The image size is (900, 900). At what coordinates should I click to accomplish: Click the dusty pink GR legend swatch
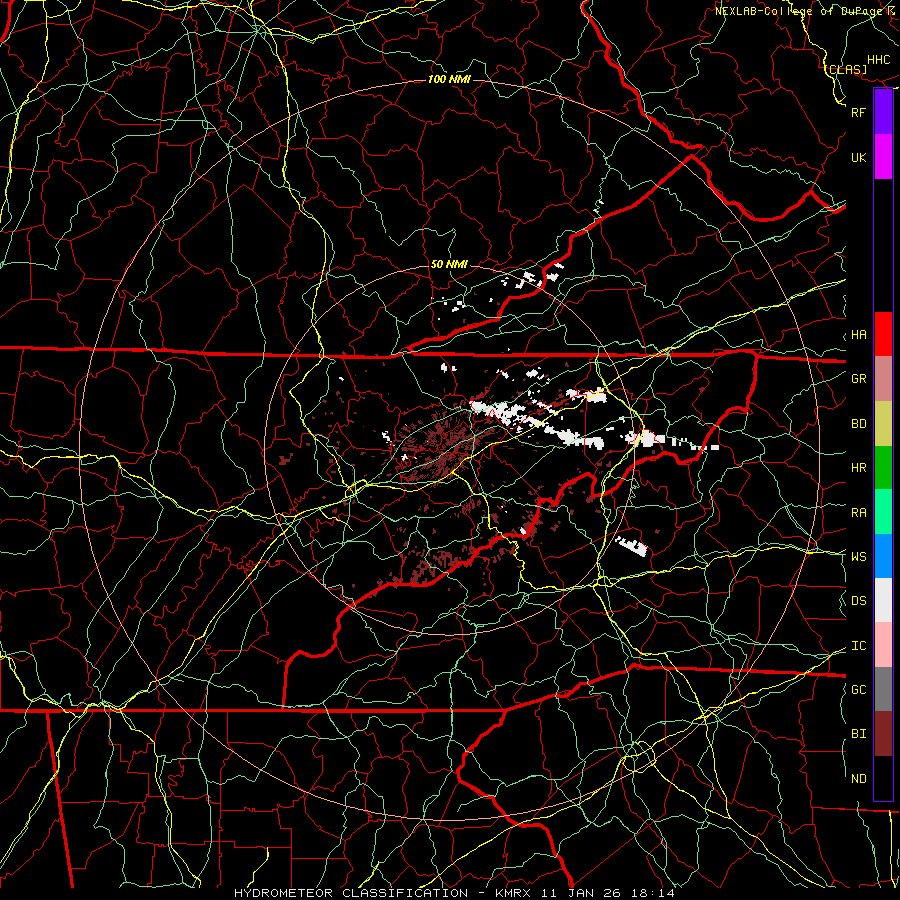point(883,379)
